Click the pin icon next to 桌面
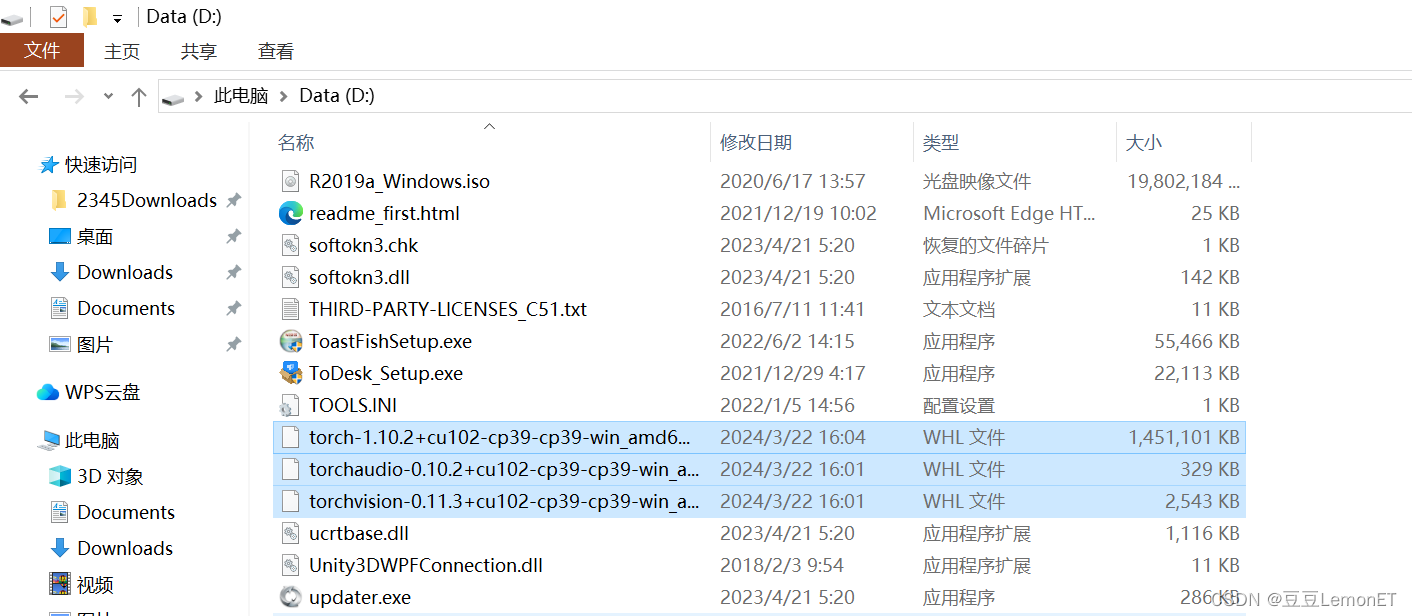The image size is (1412, 616). pyautogui.click(x=233, y=237)
